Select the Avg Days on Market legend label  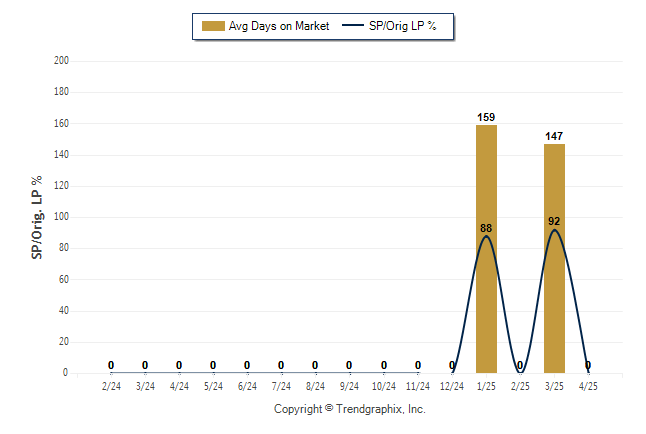[x=279, y=26]
